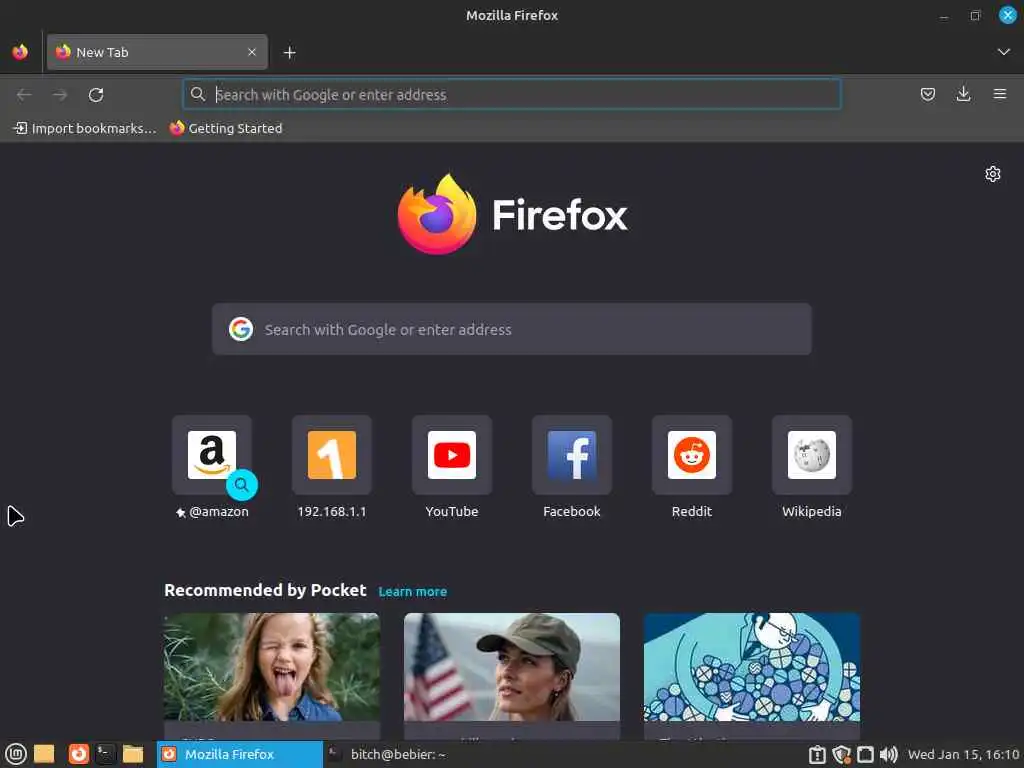
Task: Save to Pocket toolbar icon
Action: tap(927, 95)
